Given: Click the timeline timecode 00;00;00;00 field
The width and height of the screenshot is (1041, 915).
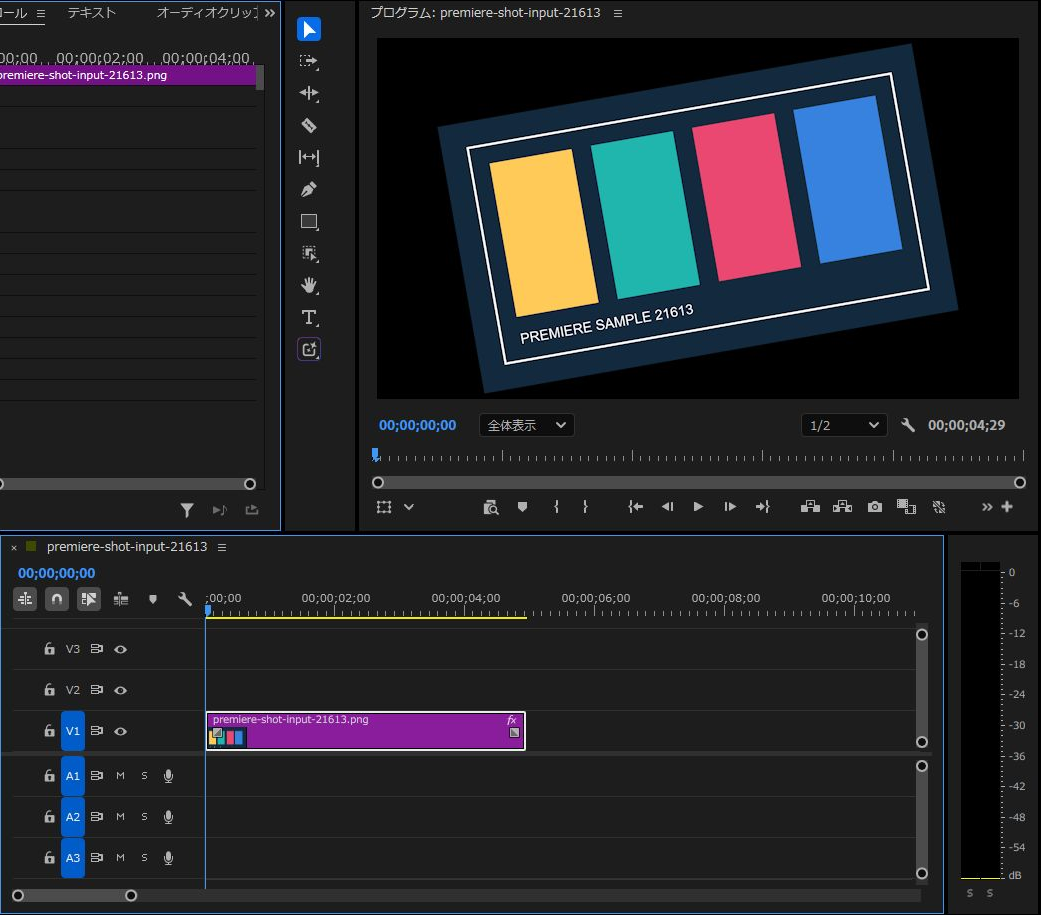Looking at the screenshot, I should 56,573.
